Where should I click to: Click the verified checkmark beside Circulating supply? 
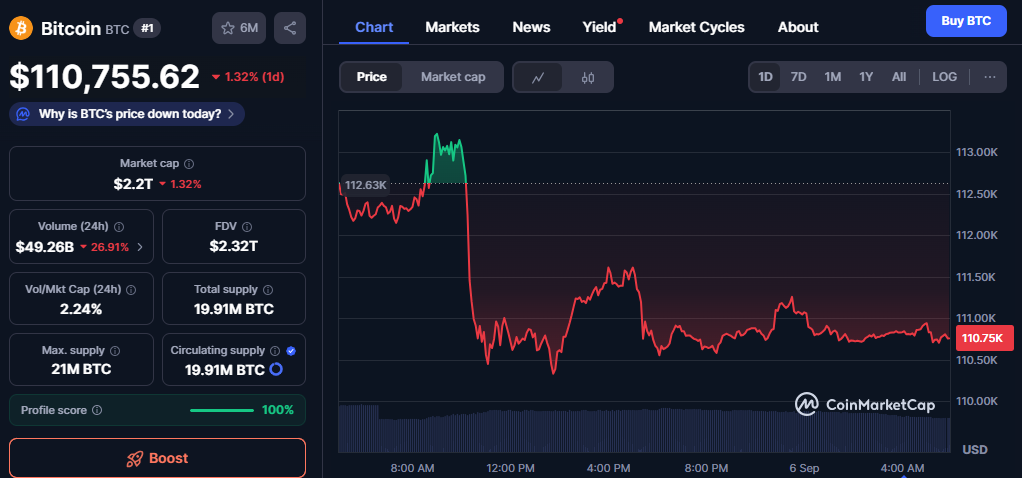click(291, 351)
